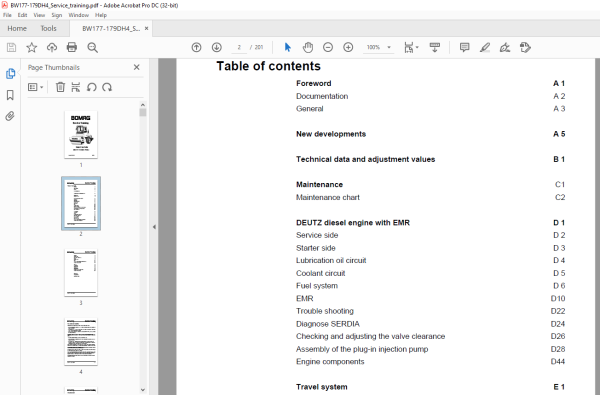The width and height of the screenshot is (600, 395).
Task: Open the Window menu
Action: [x=78, y=15]
